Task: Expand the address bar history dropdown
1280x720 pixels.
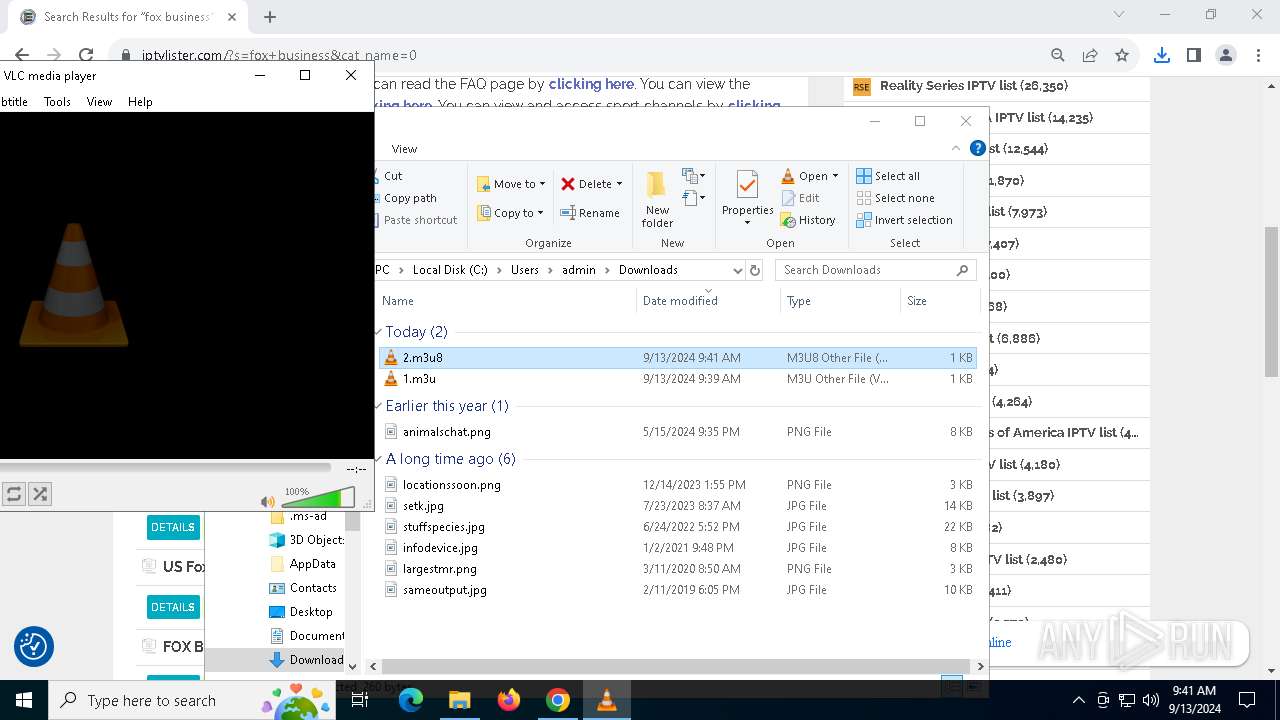Action: point(738,270)
